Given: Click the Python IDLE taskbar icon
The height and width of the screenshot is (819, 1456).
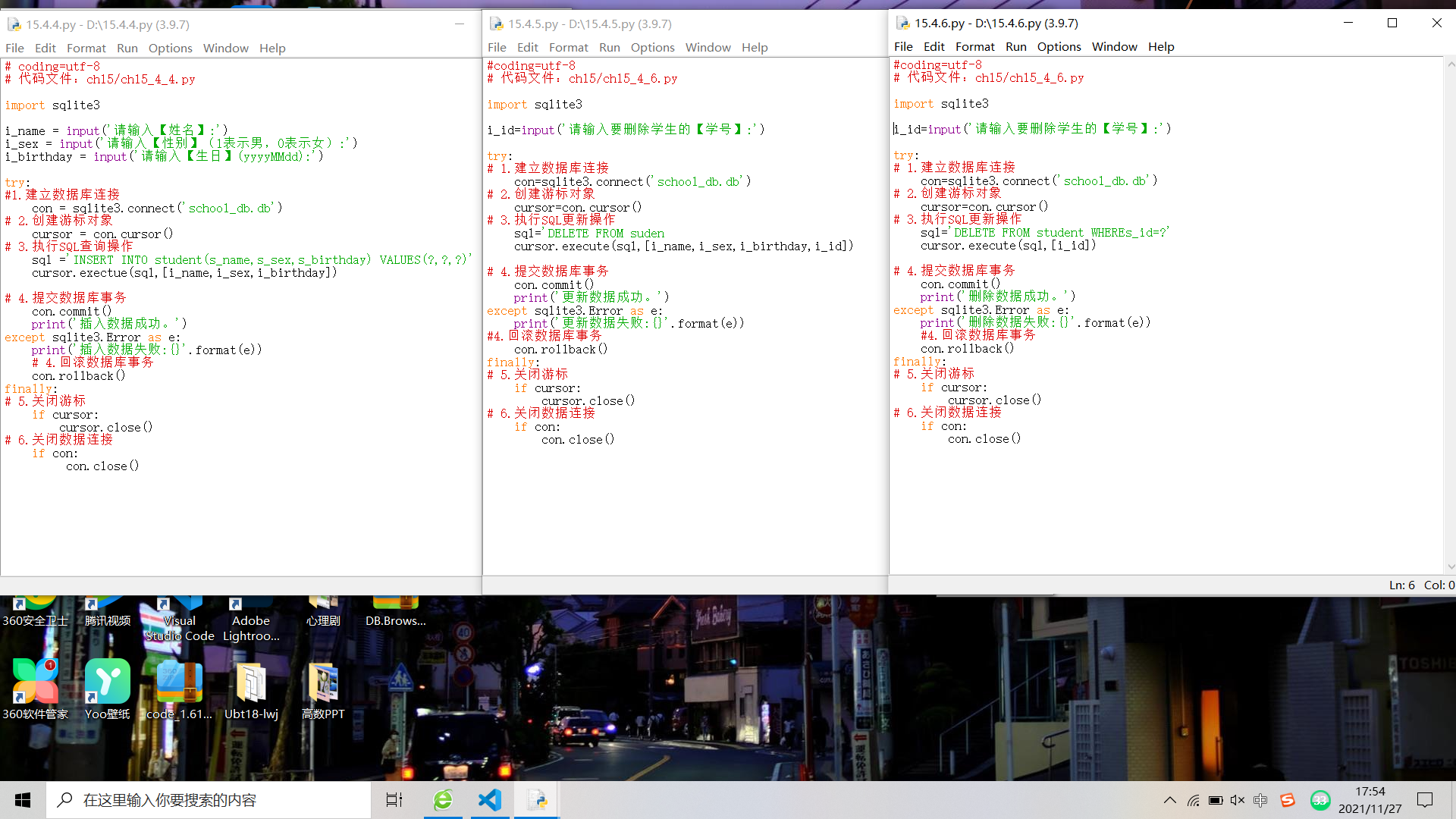Looking at the screenshot, I should pyautogui.click(x=538, y=800).
